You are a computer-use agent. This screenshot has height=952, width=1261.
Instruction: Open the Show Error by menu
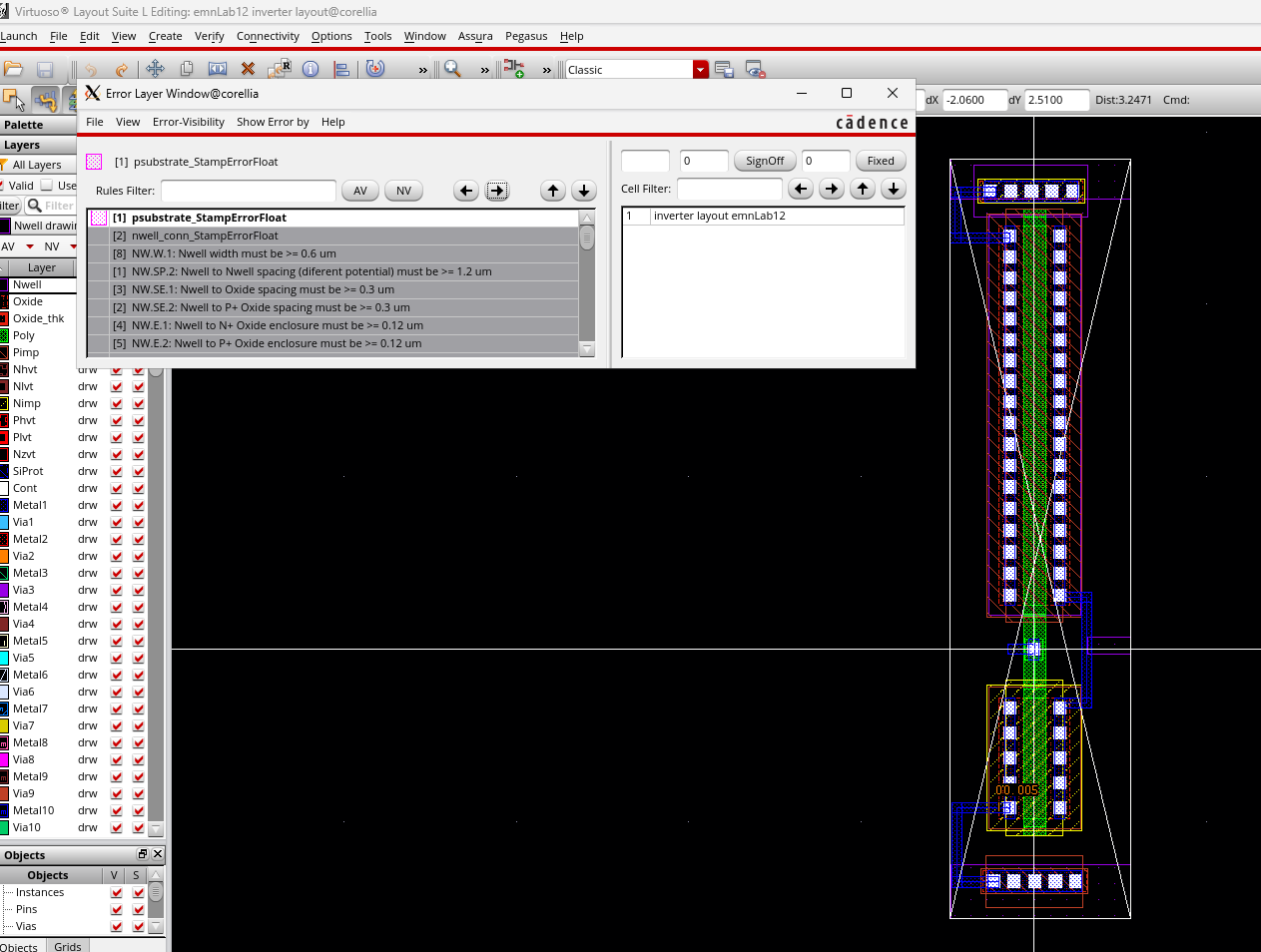click(273, 122)
